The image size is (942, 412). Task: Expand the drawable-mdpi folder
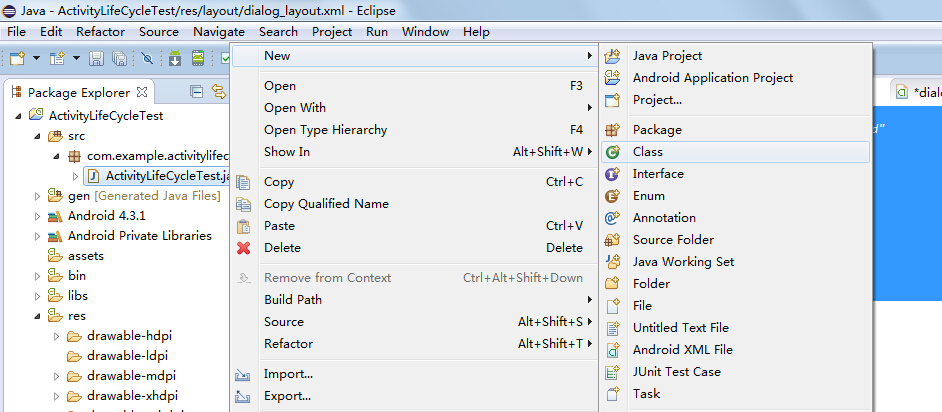click(x=57, y=376)
